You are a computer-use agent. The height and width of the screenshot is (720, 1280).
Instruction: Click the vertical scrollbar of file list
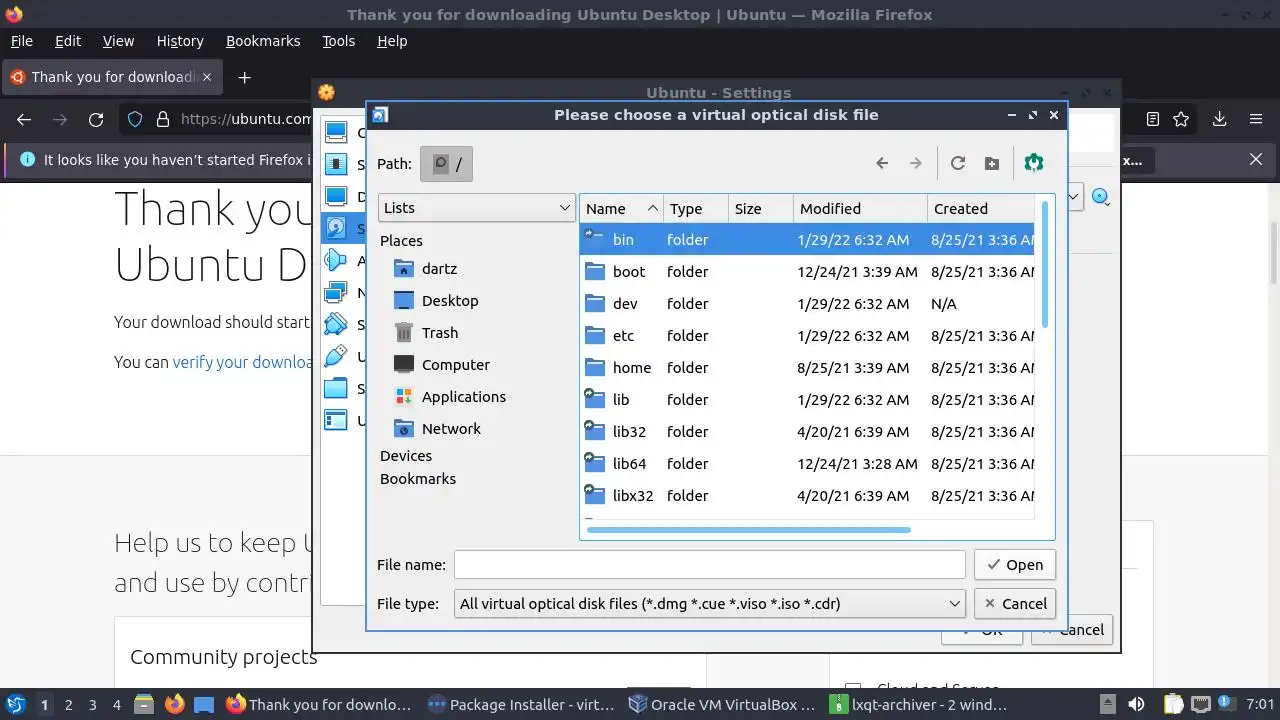click(x=1045, y=264)
